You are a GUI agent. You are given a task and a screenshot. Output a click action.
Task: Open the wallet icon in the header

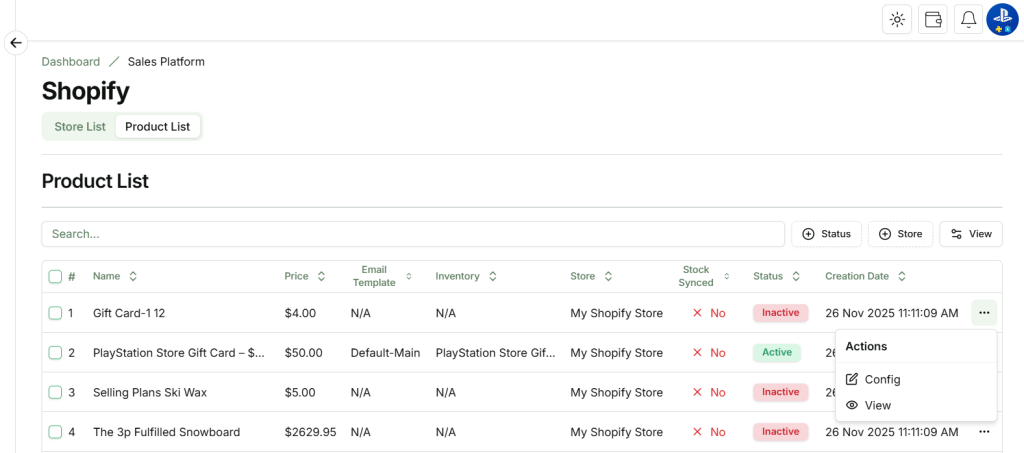pos(933,19)
